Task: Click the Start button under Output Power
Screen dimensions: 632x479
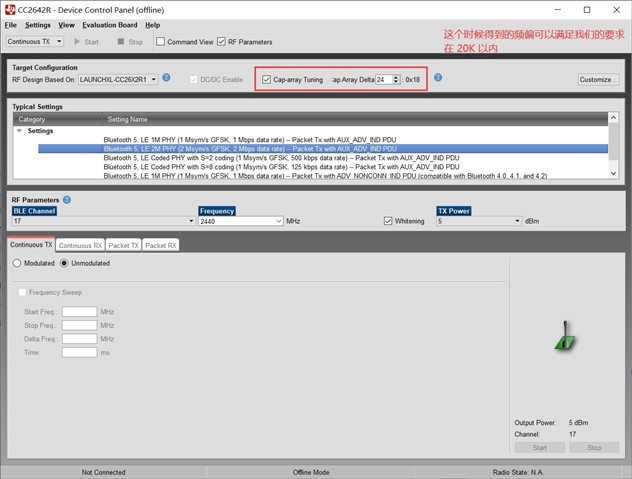Action: click(x=540, y=448)
